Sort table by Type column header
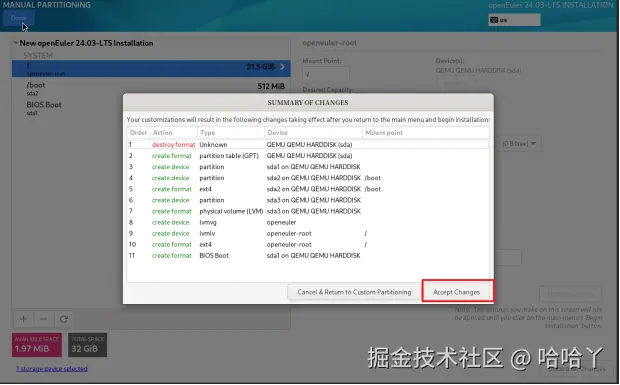This screenshot has height=385, width=620. tap(231, 132)
